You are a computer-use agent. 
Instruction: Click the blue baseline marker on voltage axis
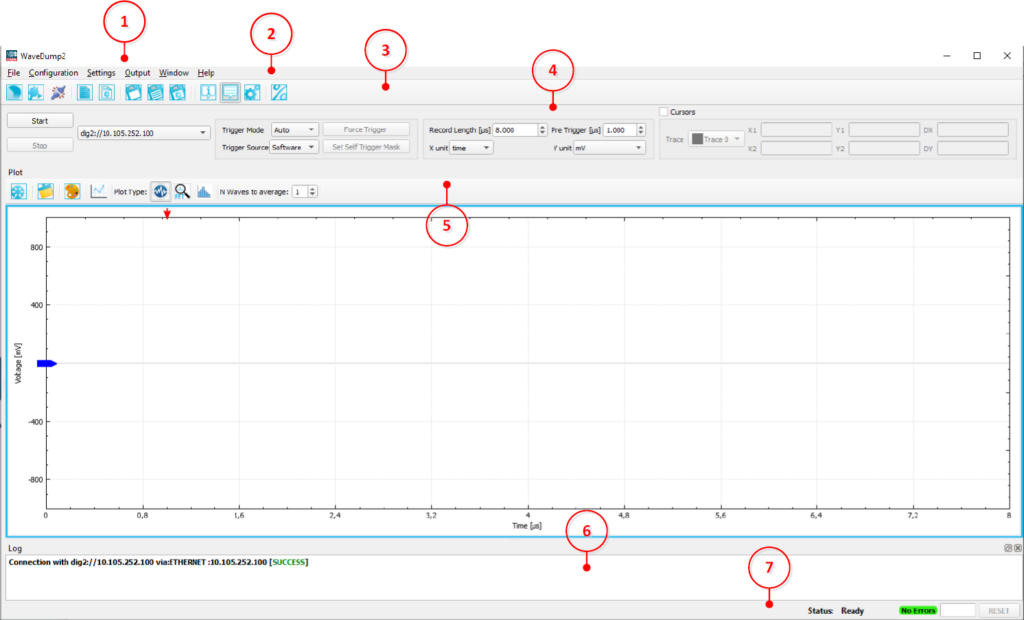(47, 363)
